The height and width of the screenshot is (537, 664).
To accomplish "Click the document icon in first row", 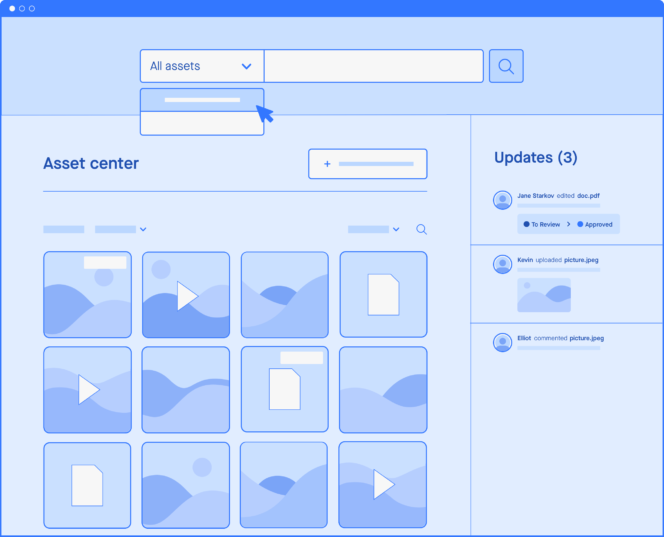I will point(383,295).
